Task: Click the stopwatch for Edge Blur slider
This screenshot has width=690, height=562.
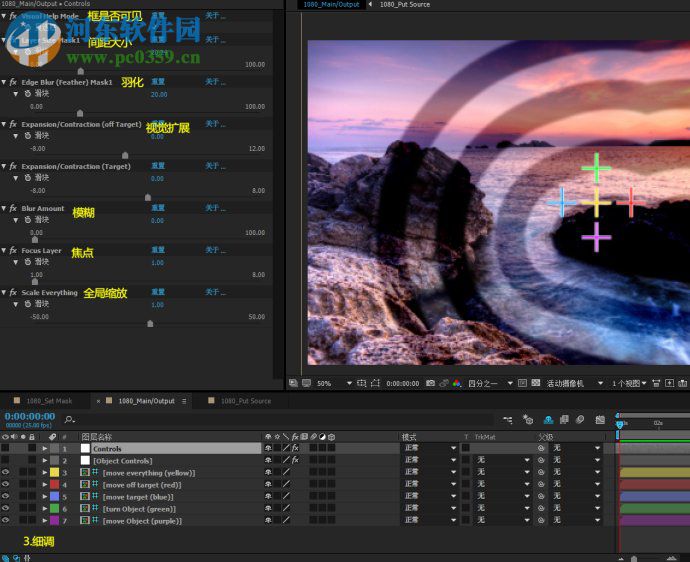Action: [x=28, y=94]
